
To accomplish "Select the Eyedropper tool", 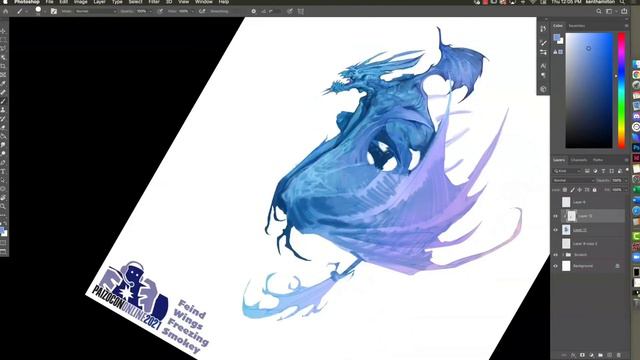I will click(x=3, y=84).
